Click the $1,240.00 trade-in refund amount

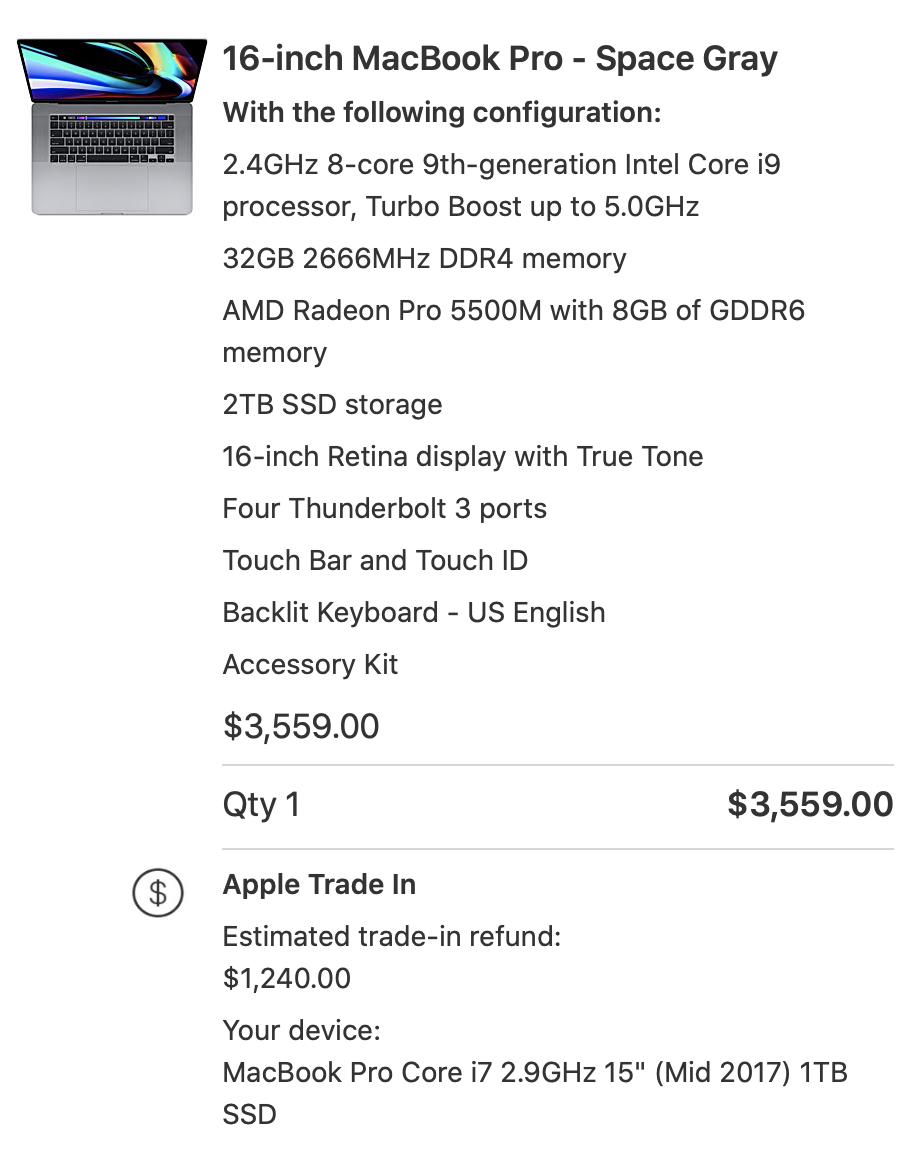(x=287, y=979)
